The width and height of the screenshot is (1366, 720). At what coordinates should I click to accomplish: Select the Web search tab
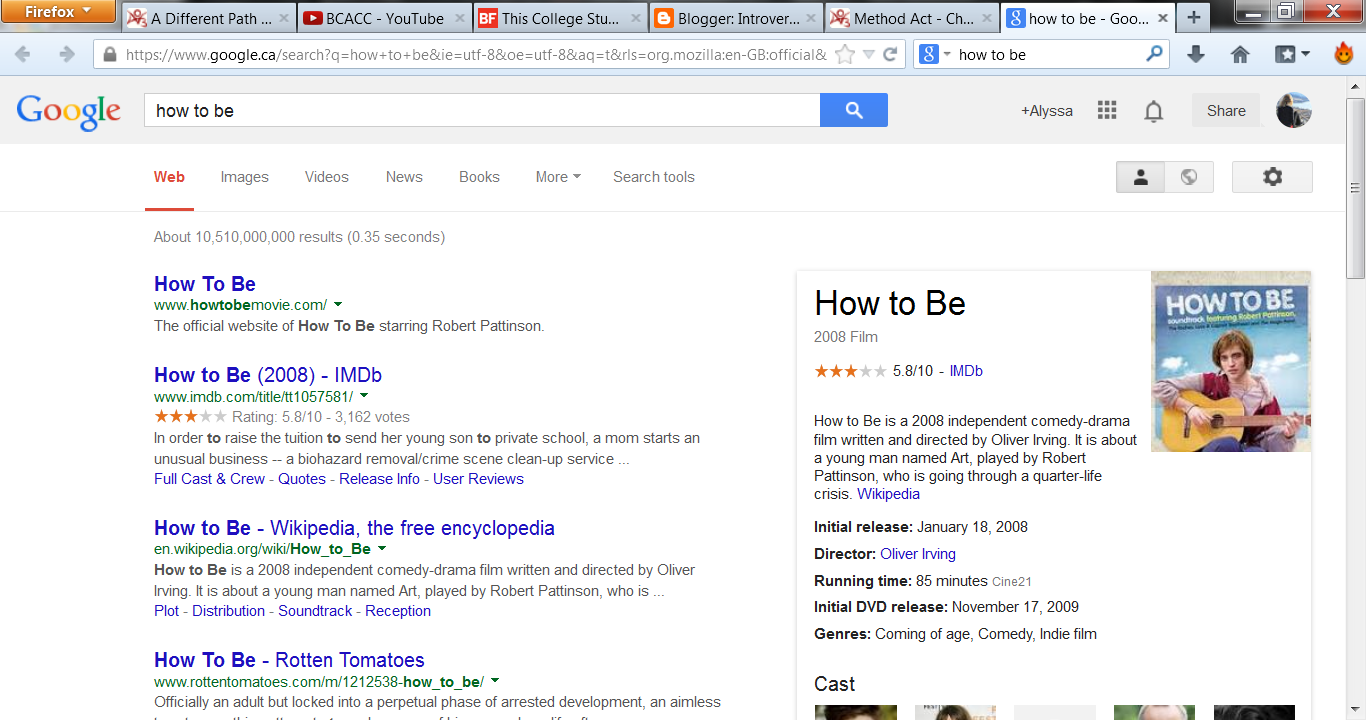(x=169, y=177)
